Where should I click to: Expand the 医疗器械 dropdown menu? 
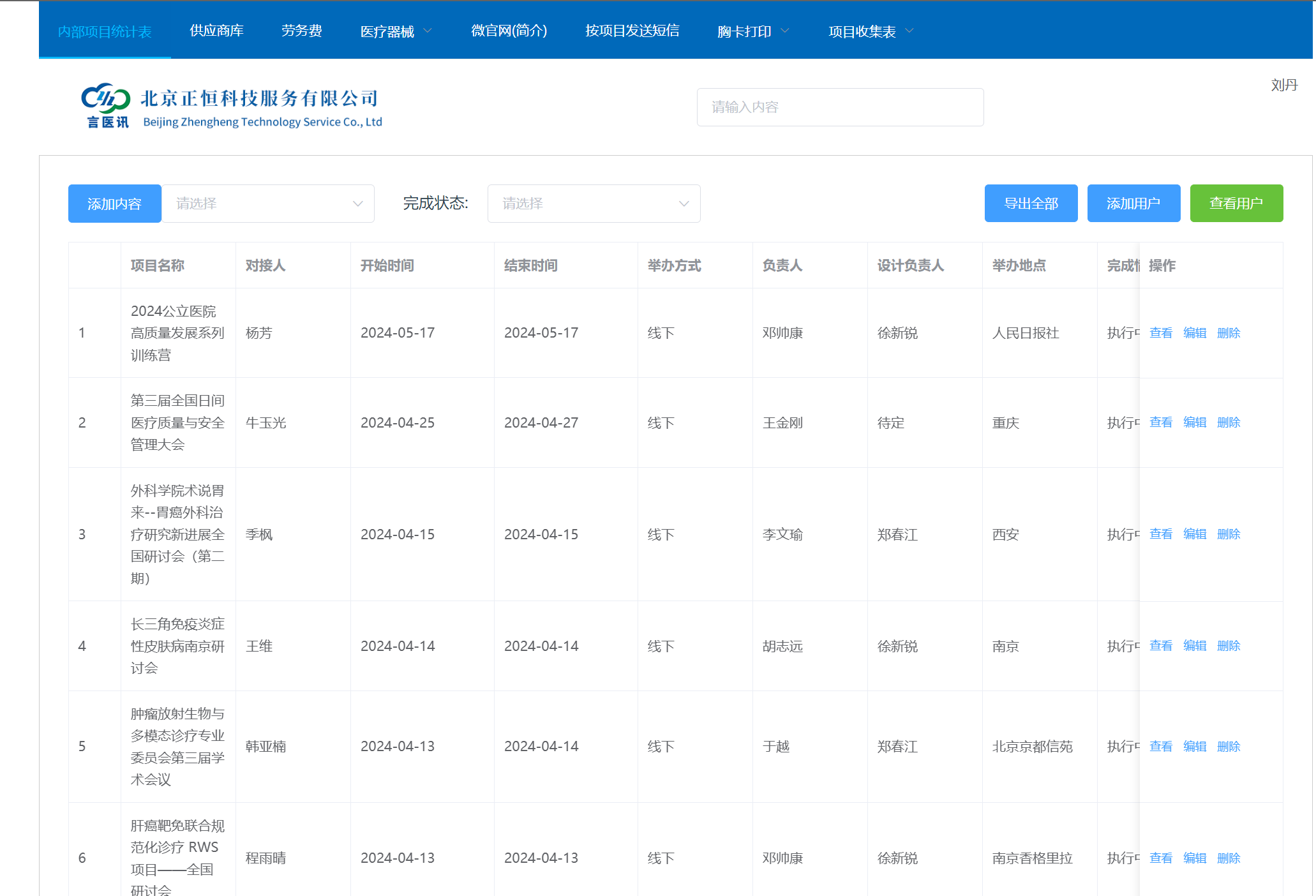pyautogui.click(x=396, y=31)
